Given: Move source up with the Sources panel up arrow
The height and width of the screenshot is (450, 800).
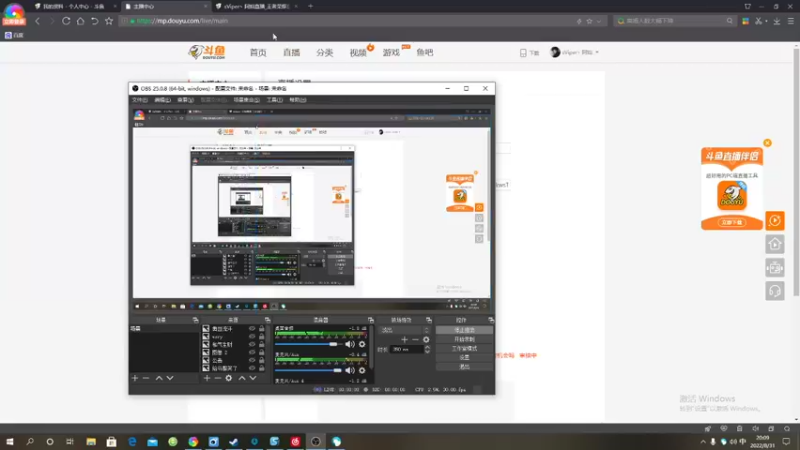Looking at the screenshot, I should (x=242, y=378).
